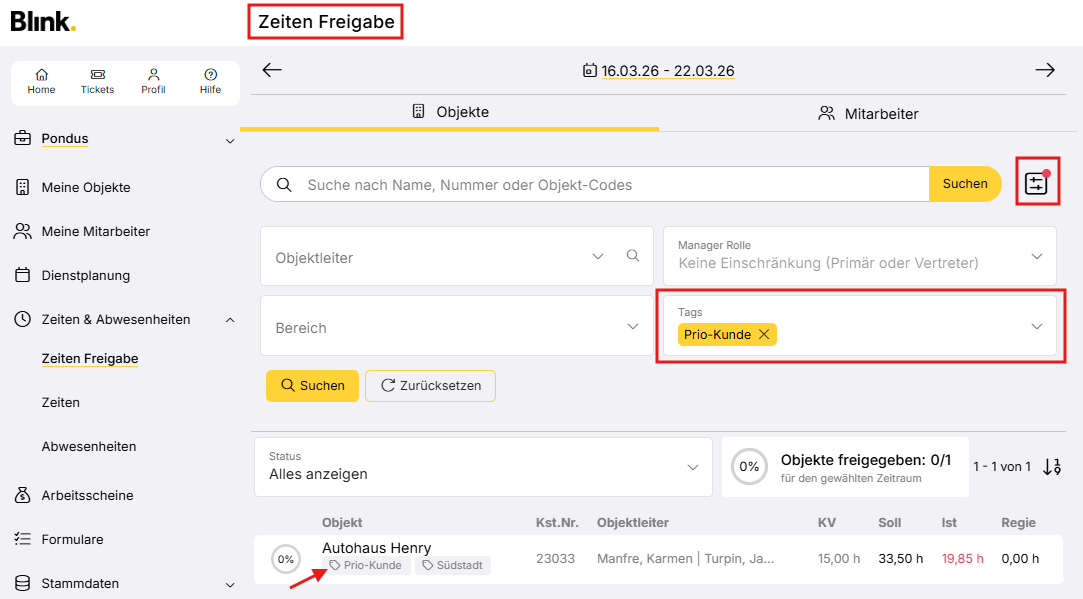Open the Hilfe help icon
The width and height of the screenshot is (1083, 599).
pos(210,81)
